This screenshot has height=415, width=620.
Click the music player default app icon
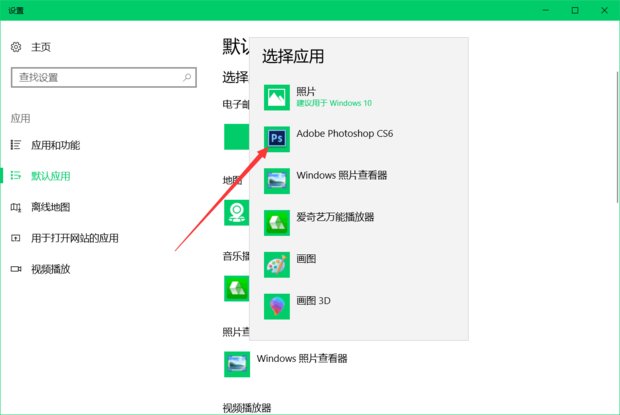pyautogui.click(x=236, y=288)
